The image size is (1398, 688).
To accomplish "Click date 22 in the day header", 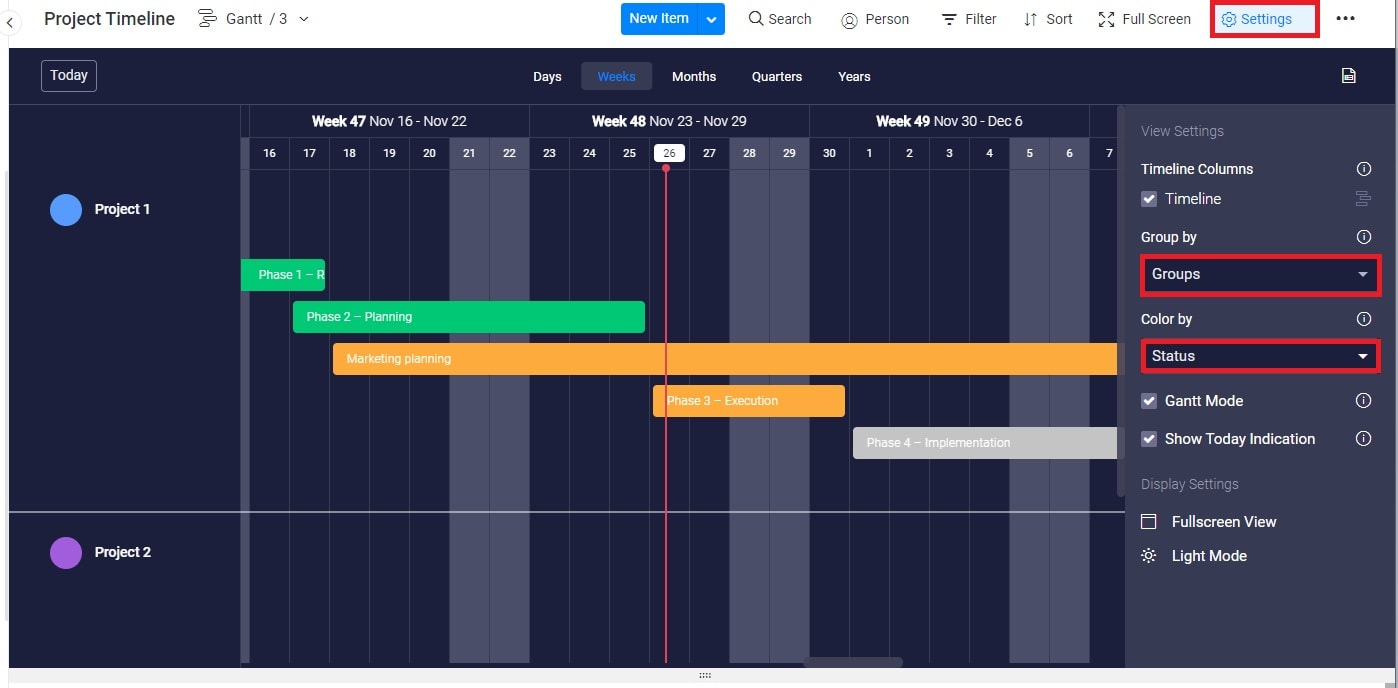I will (509, 153).
